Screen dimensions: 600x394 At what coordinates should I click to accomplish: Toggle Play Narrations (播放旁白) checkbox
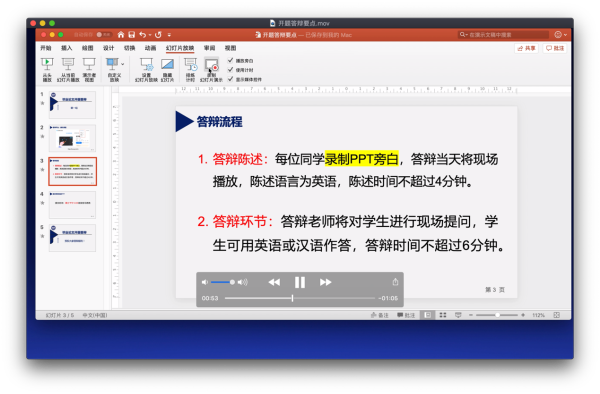point(230,60)
